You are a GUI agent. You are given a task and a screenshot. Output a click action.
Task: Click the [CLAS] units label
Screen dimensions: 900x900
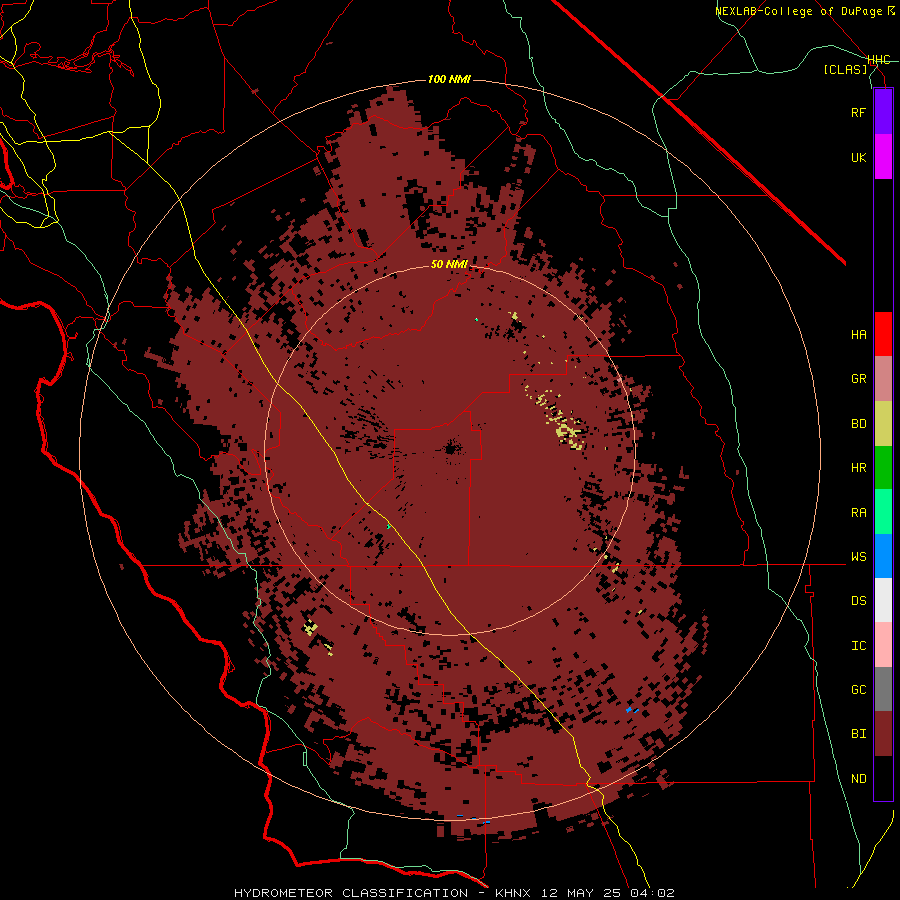point(845,69)
